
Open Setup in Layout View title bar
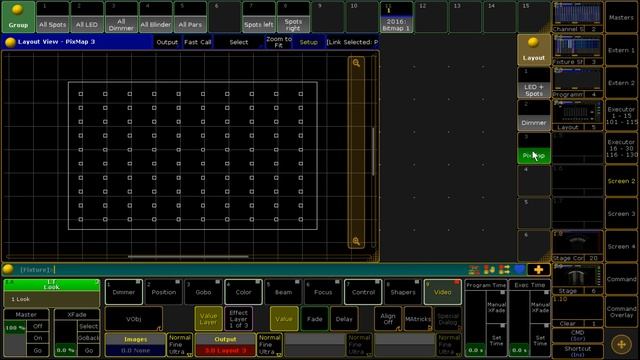point(309,42)
